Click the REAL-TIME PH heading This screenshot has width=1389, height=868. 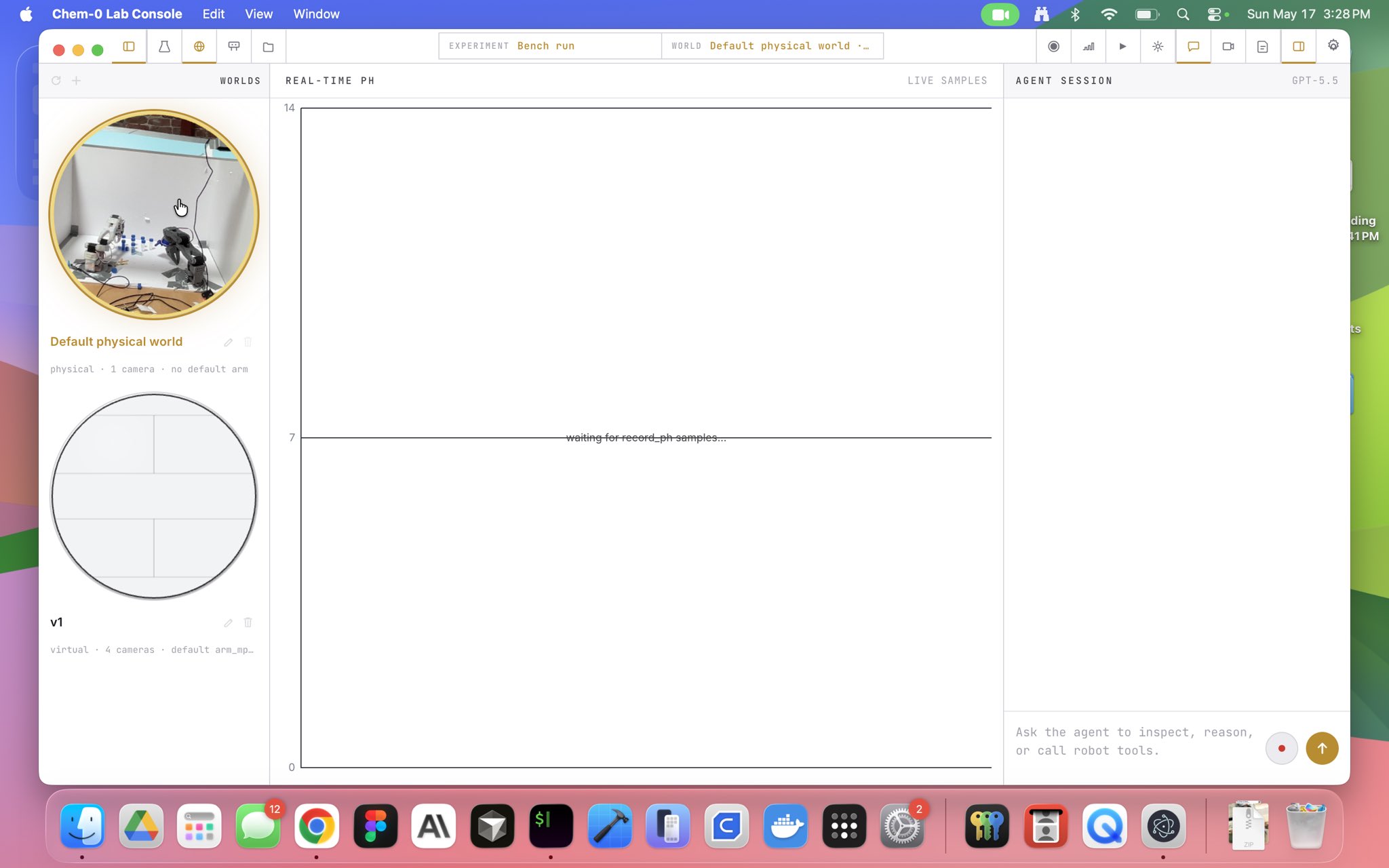point(330,81)
